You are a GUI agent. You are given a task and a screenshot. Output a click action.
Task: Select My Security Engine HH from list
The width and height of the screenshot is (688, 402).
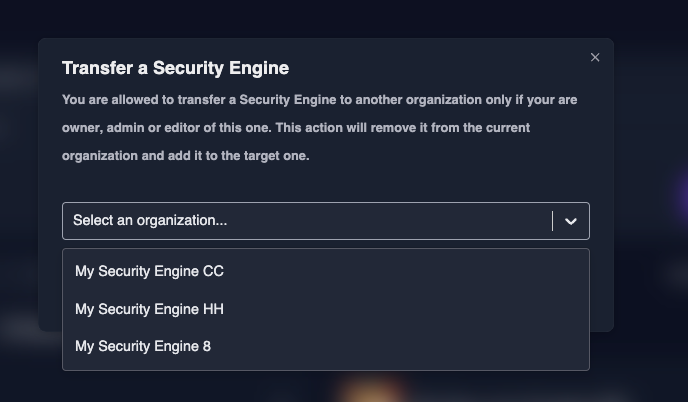click(149, 309)
